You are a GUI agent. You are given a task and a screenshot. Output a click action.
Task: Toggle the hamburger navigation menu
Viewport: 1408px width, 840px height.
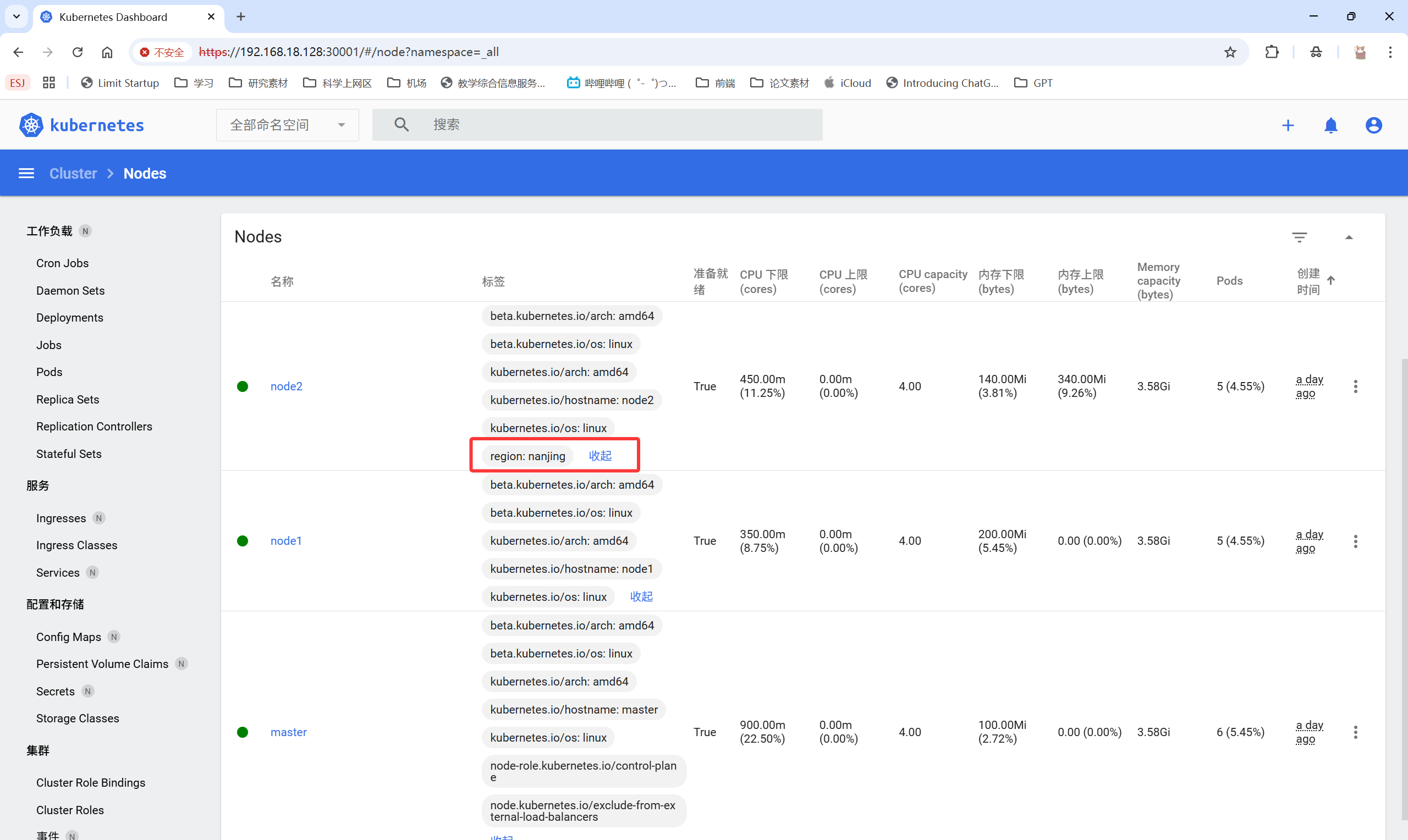point(26,173)
